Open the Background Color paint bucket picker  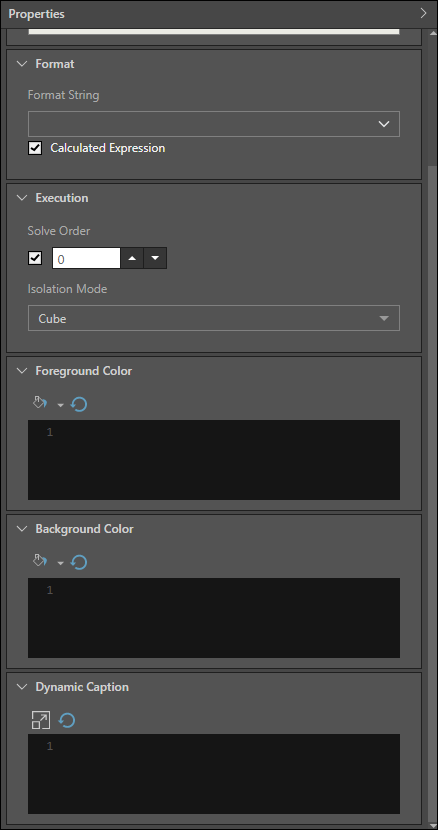click(40, 562)
